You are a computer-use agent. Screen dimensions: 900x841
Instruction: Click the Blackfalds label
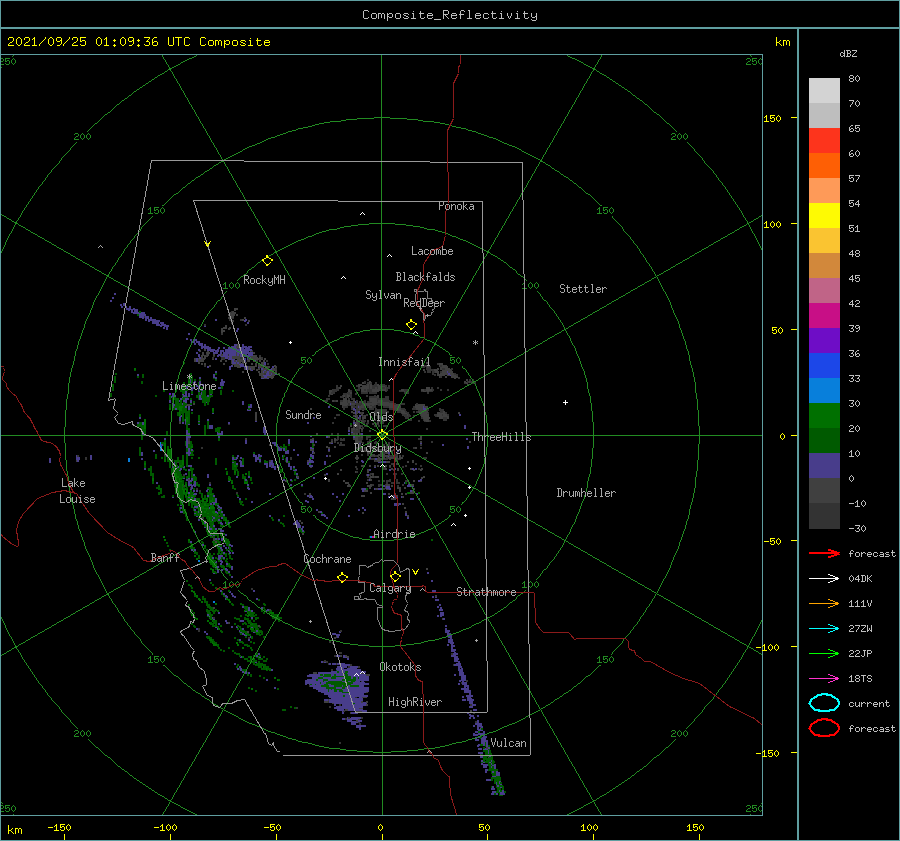(425, 277)
